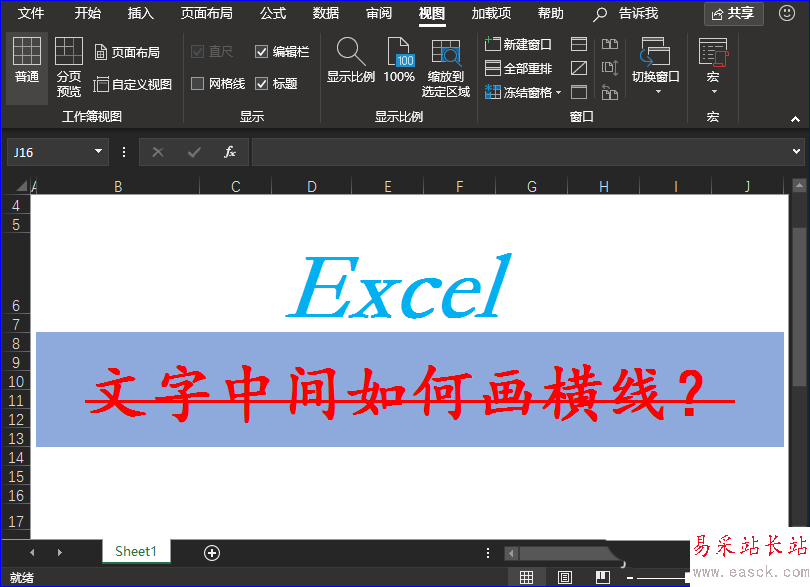Click Normal view icon in status bar
Image resolution: width=810 pixels, height=587 pixels.
(526, 577)
